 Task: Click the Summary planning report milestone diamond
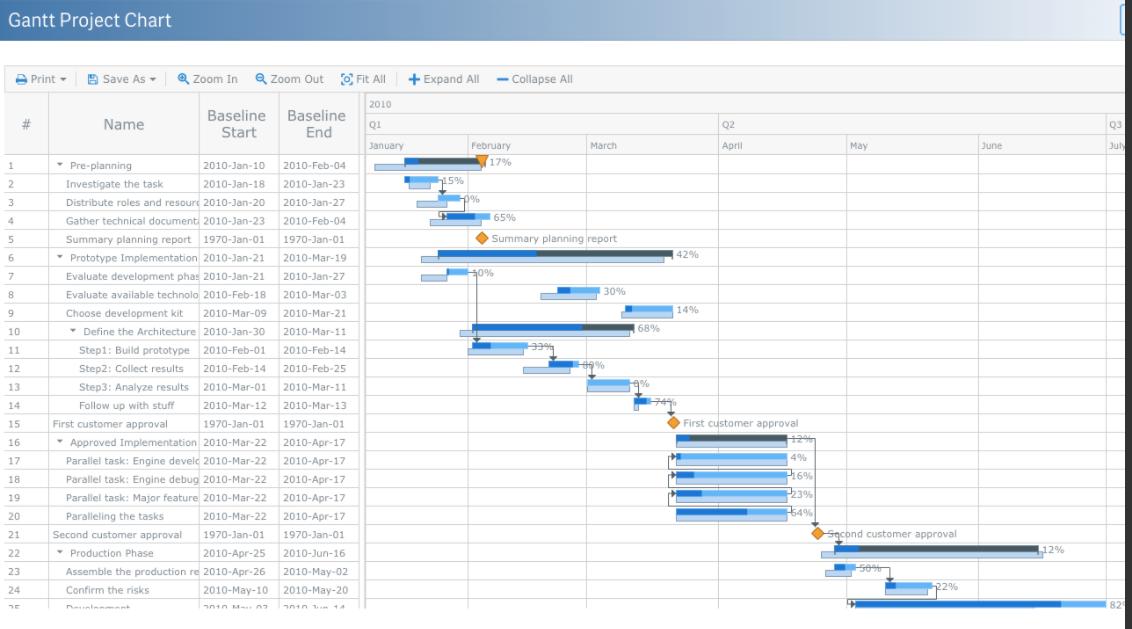[x=482, y=239]
